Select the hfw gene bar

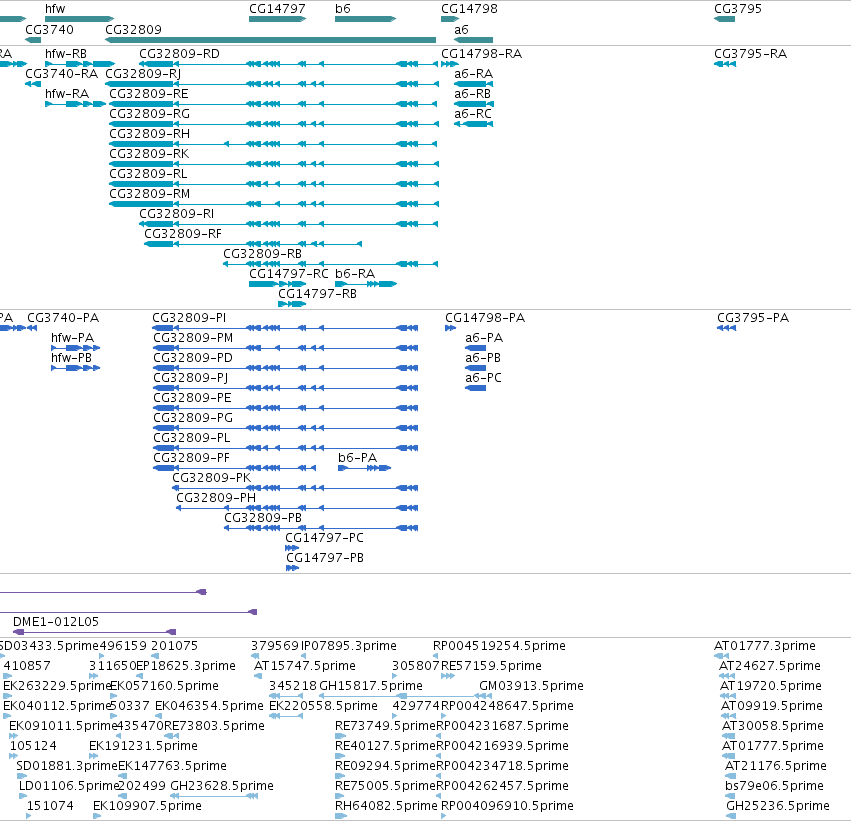point(79,19)
